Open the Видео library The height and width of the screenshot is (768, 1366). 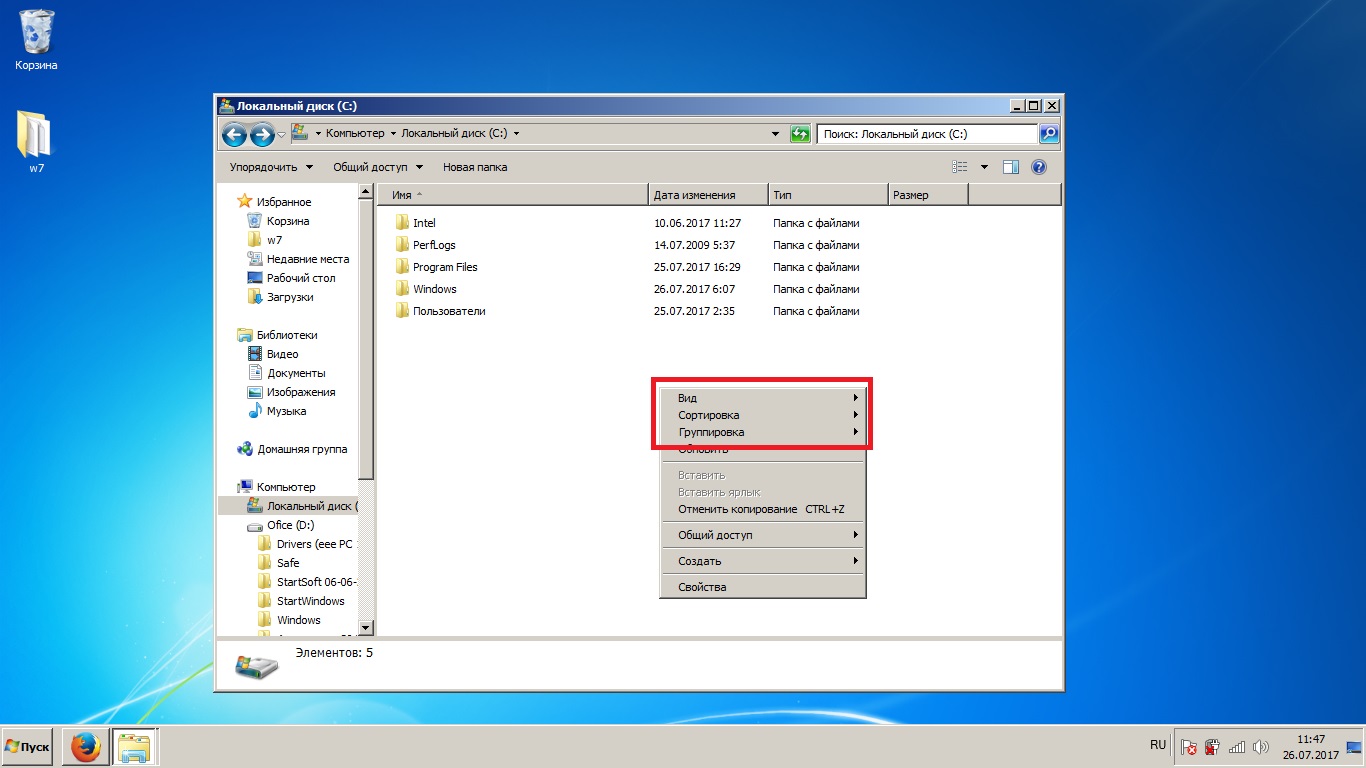[272, 354]
